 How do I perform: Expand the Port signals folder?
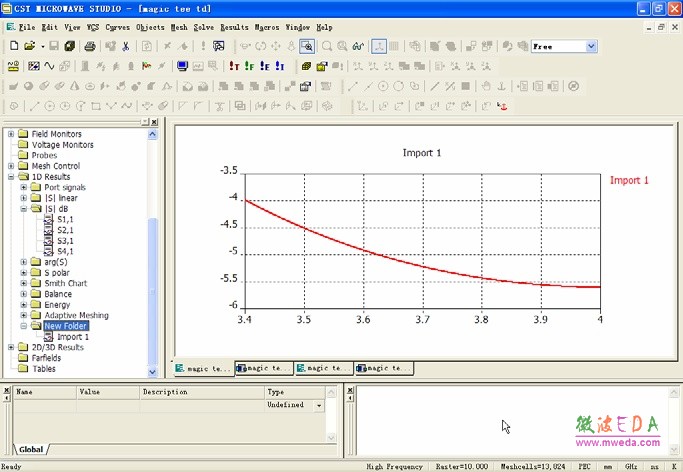(x=24, y=187)
